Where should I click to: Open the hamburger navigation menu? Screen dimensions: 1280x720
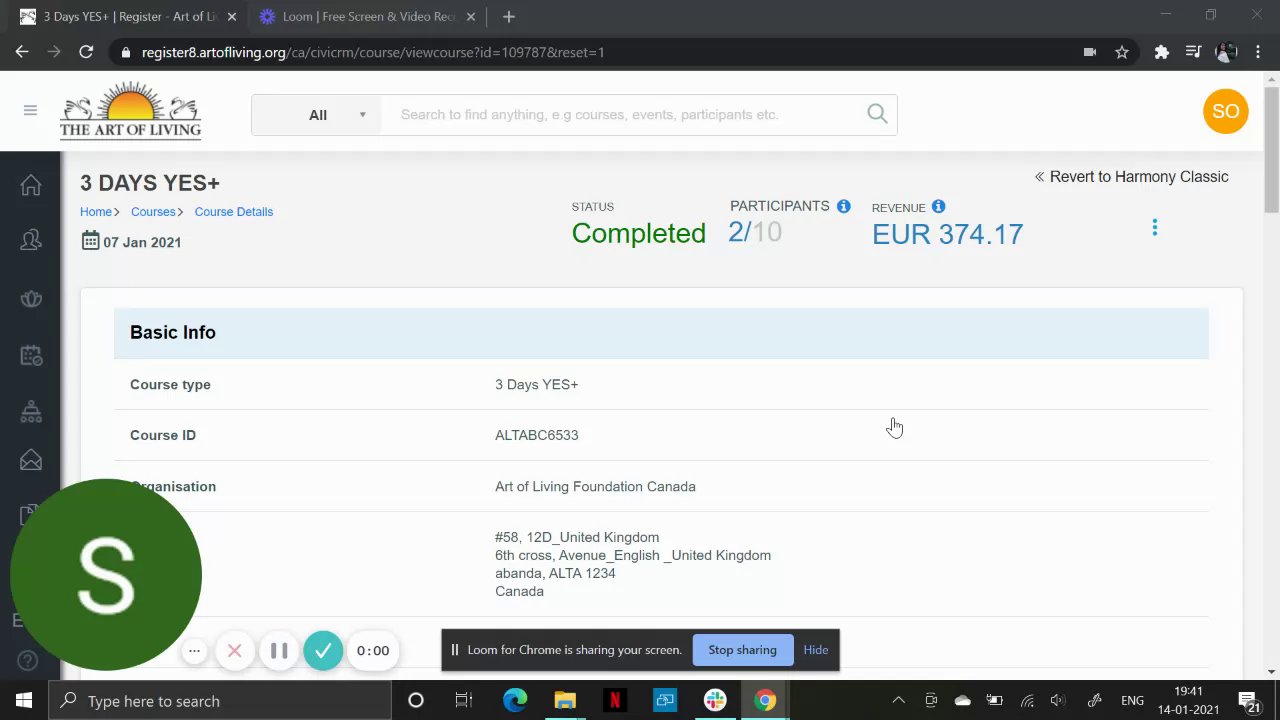pos(30,110)
